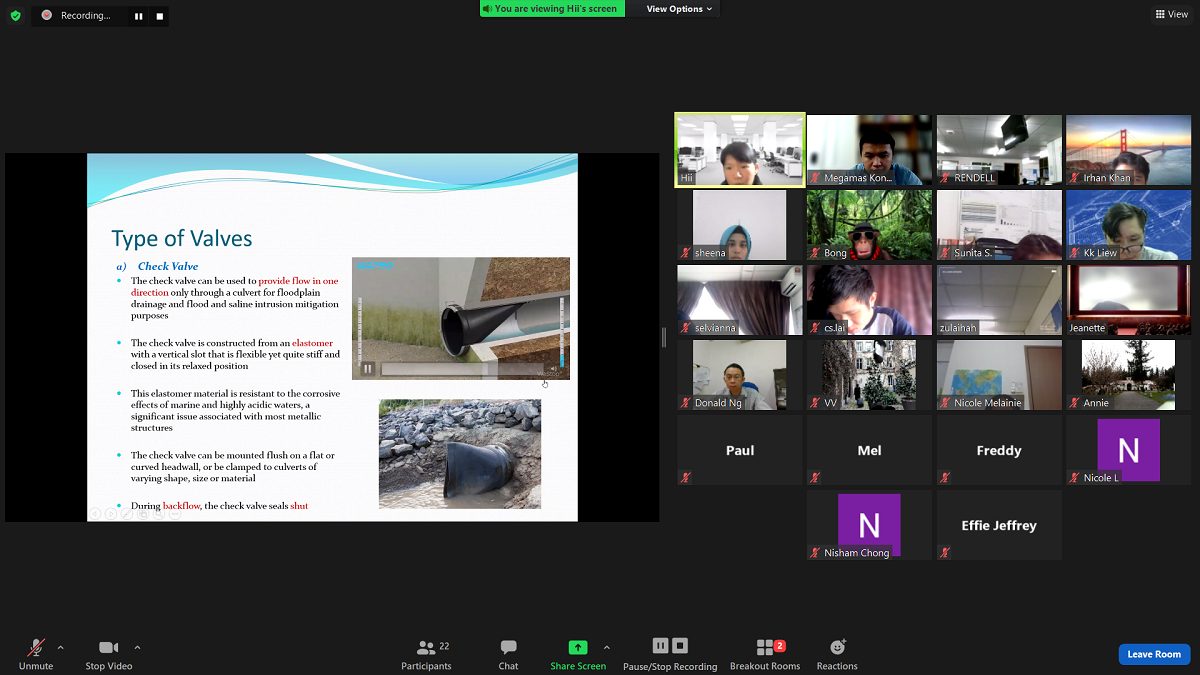Select RENDELL's video thumbnail
Screen dimensions: 1200x675
pyautogui.click(x=999, y=150)
